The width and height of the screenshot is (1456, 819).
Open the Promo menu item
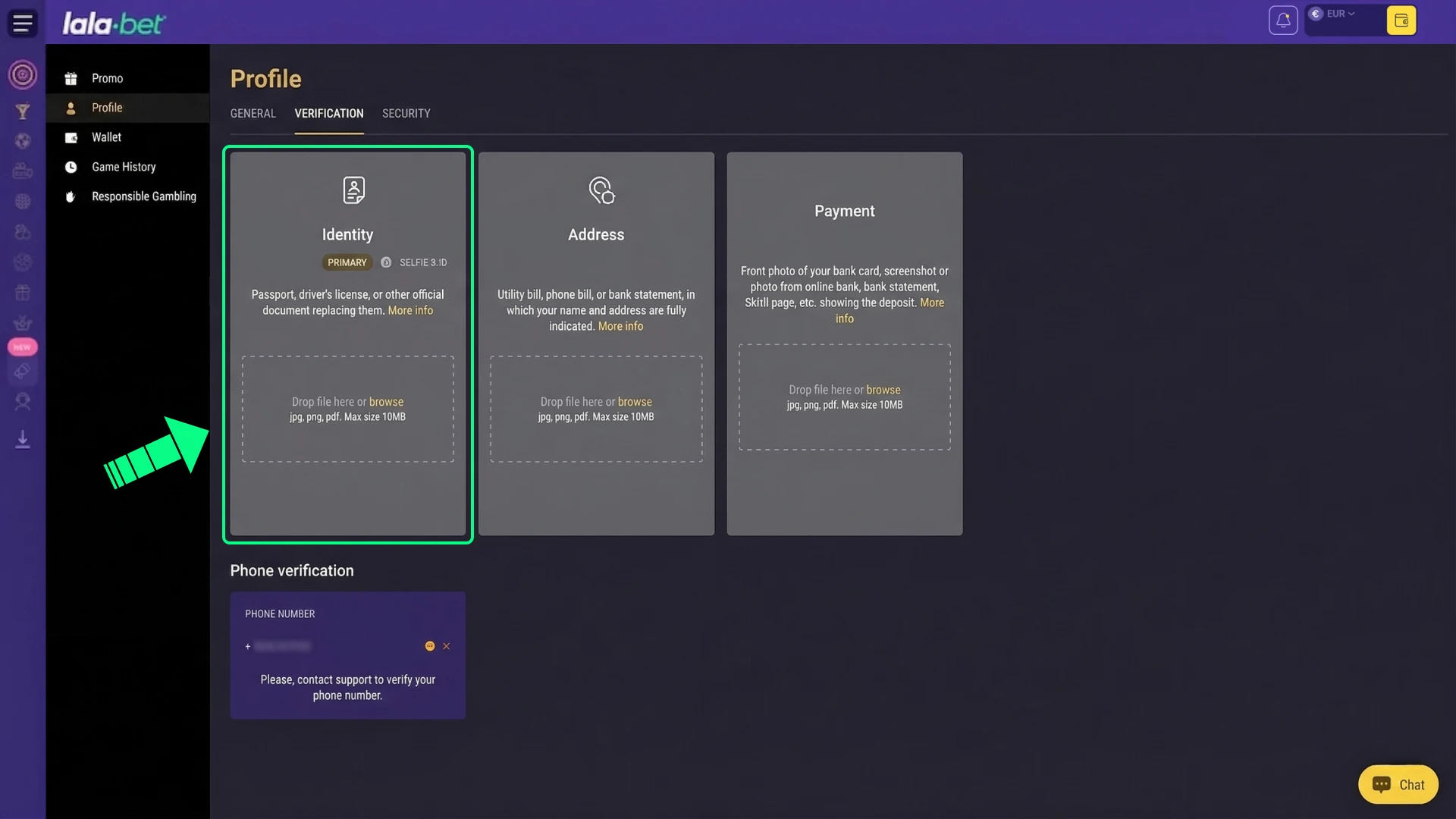[127, 78]
